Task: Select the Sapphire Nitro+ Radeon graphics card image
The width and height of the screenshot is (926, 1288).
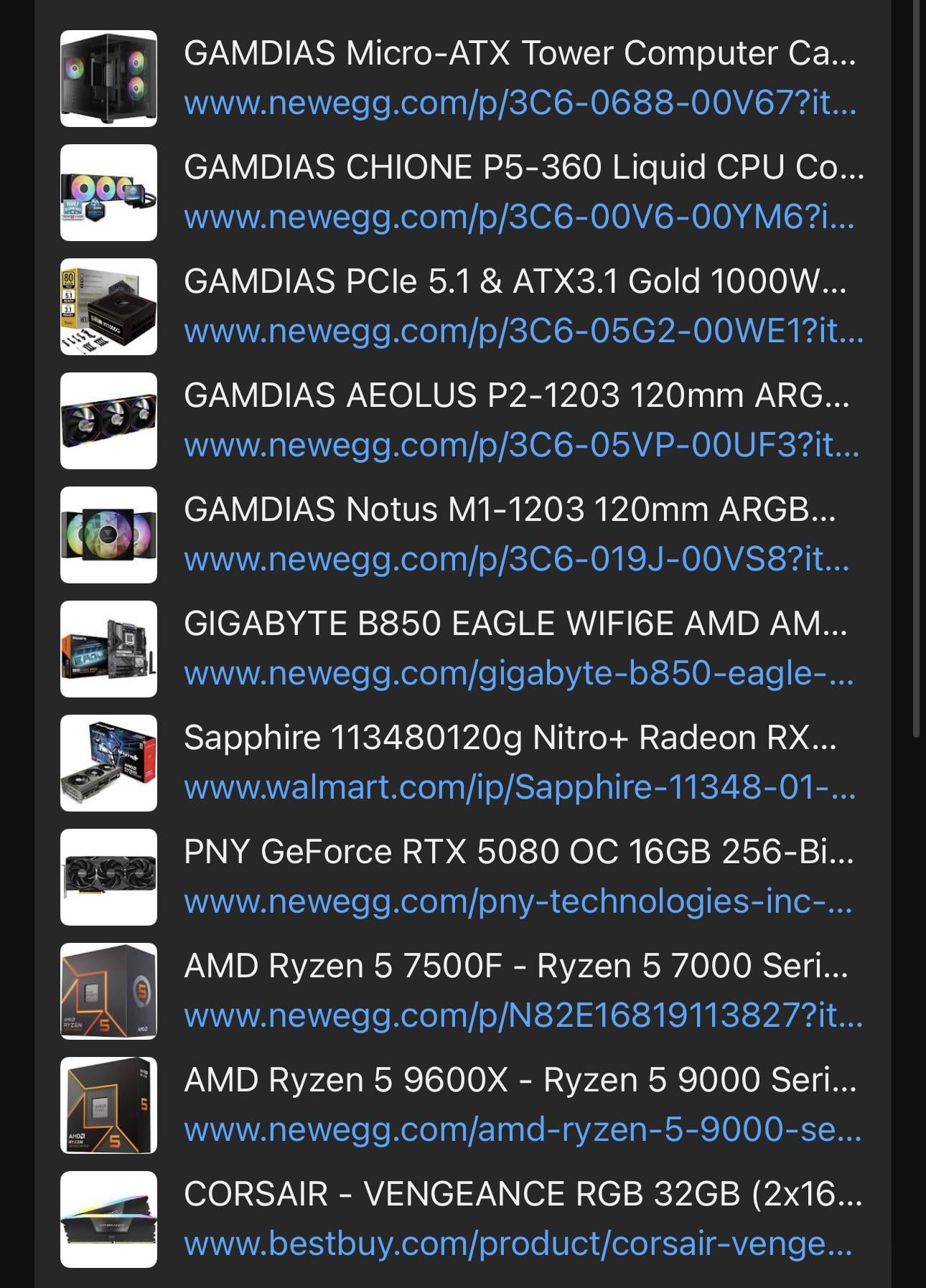Action: (108, 763)
